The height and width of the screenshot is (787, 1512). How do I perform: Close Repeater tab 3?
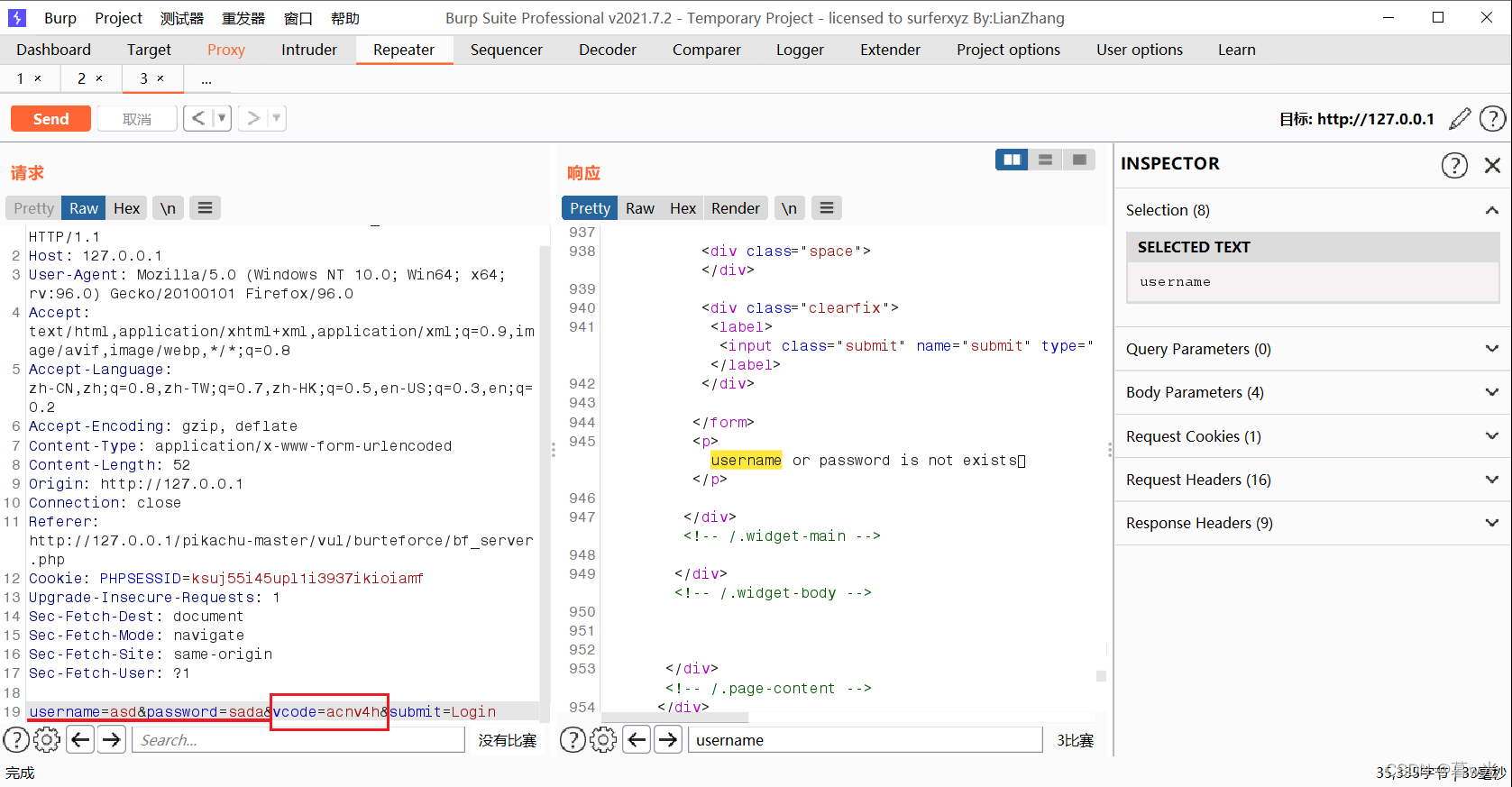point(160,78)
